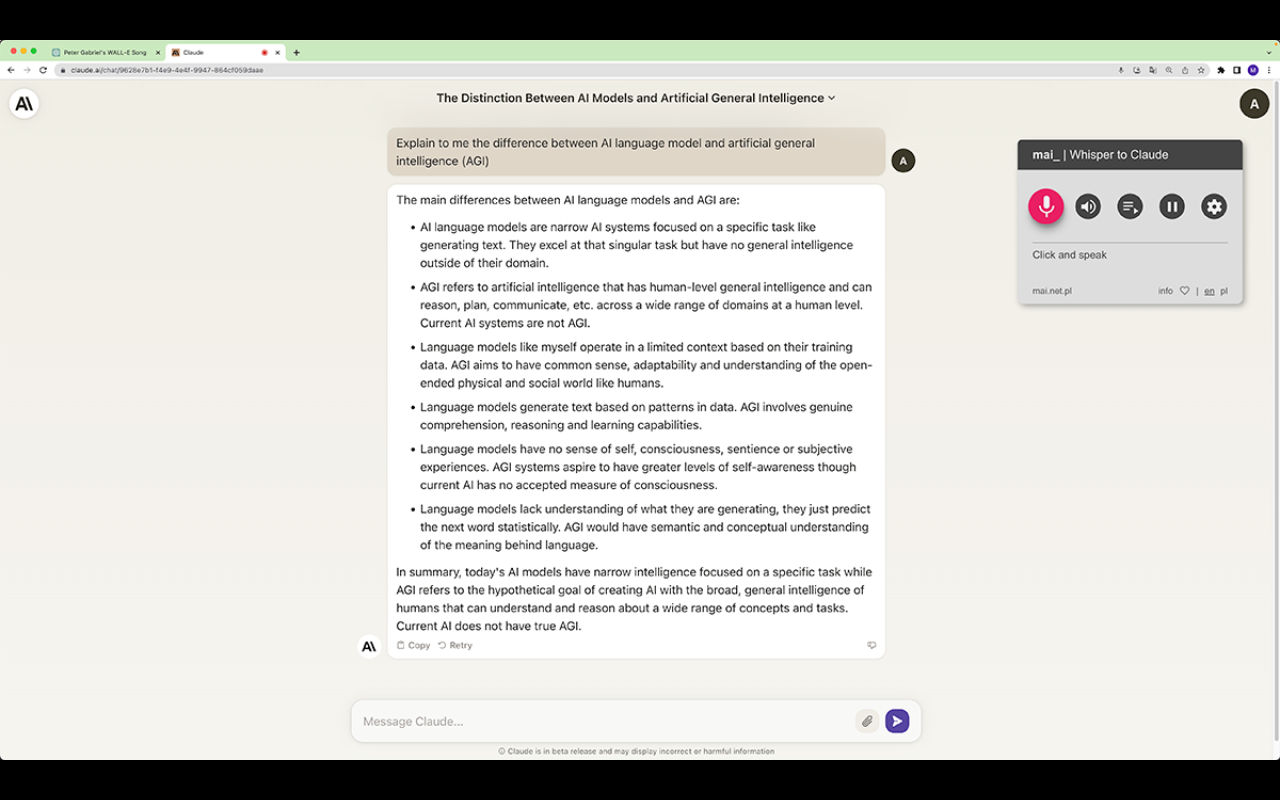The width and height of the screenshot is (1280, 800).
Task: Click the pink microphone button to speak
Action: coord(1046,206)
